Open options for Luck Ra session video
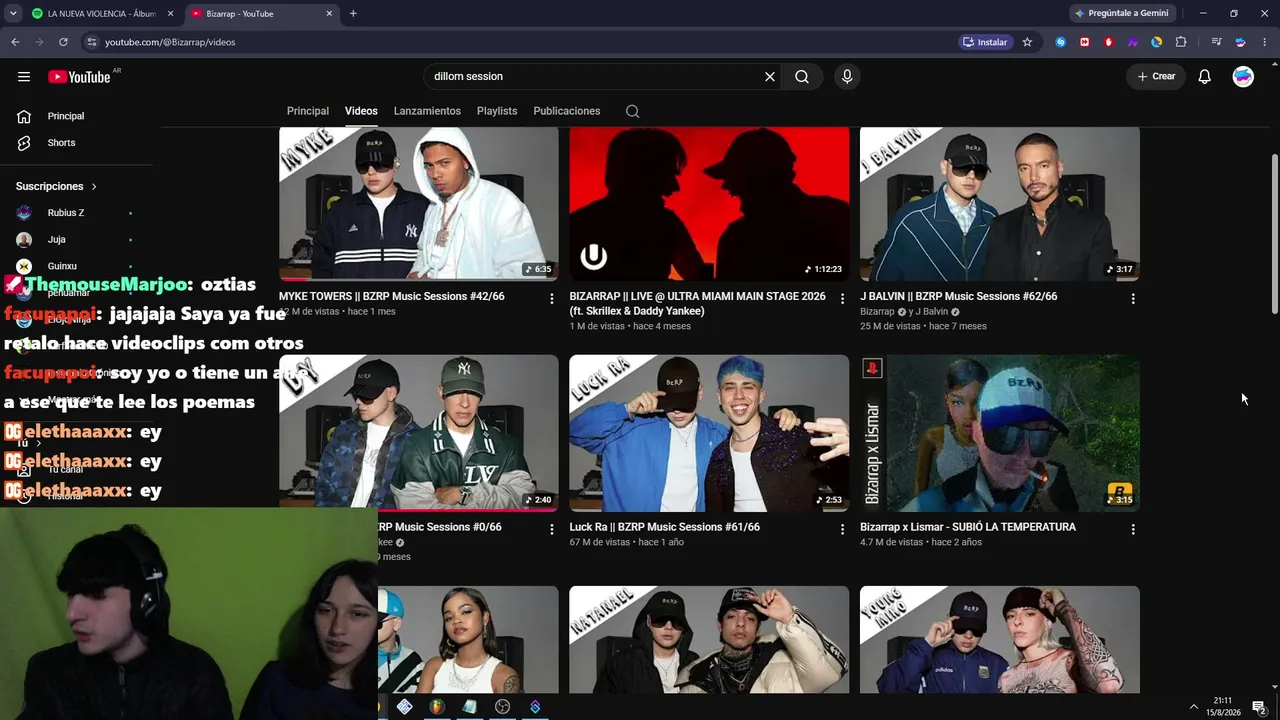Image resolution: width=1280 pixels, height=720 pixels. tap(842, 529)
